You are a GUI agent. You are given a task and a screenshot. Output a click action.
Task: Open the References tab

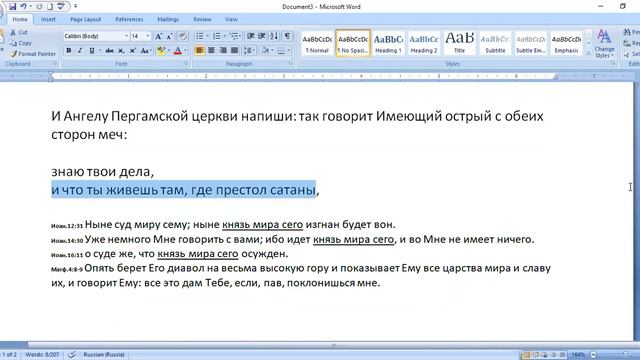(129, 19)
